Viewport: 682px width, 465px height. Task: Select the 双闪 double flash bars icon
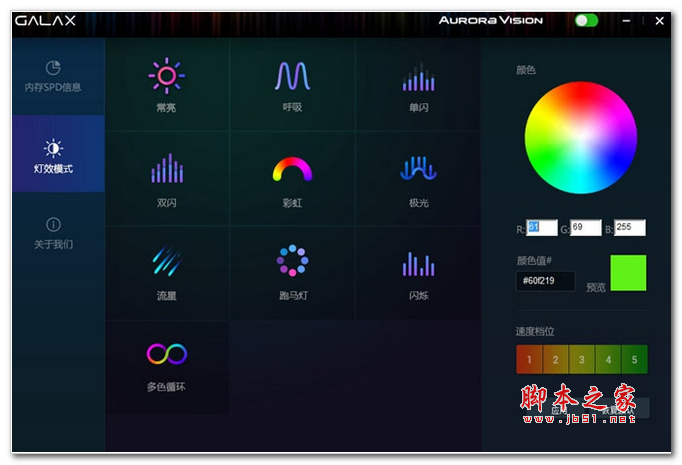click(x=167, y=168)
